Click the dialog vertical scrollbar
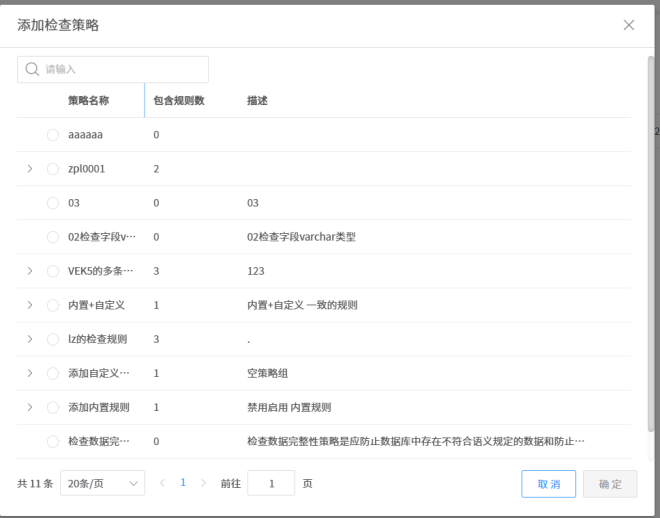Image resolution: width=660 pixels, height=518 pixels. pyautogui.click(x=651, y=244)
